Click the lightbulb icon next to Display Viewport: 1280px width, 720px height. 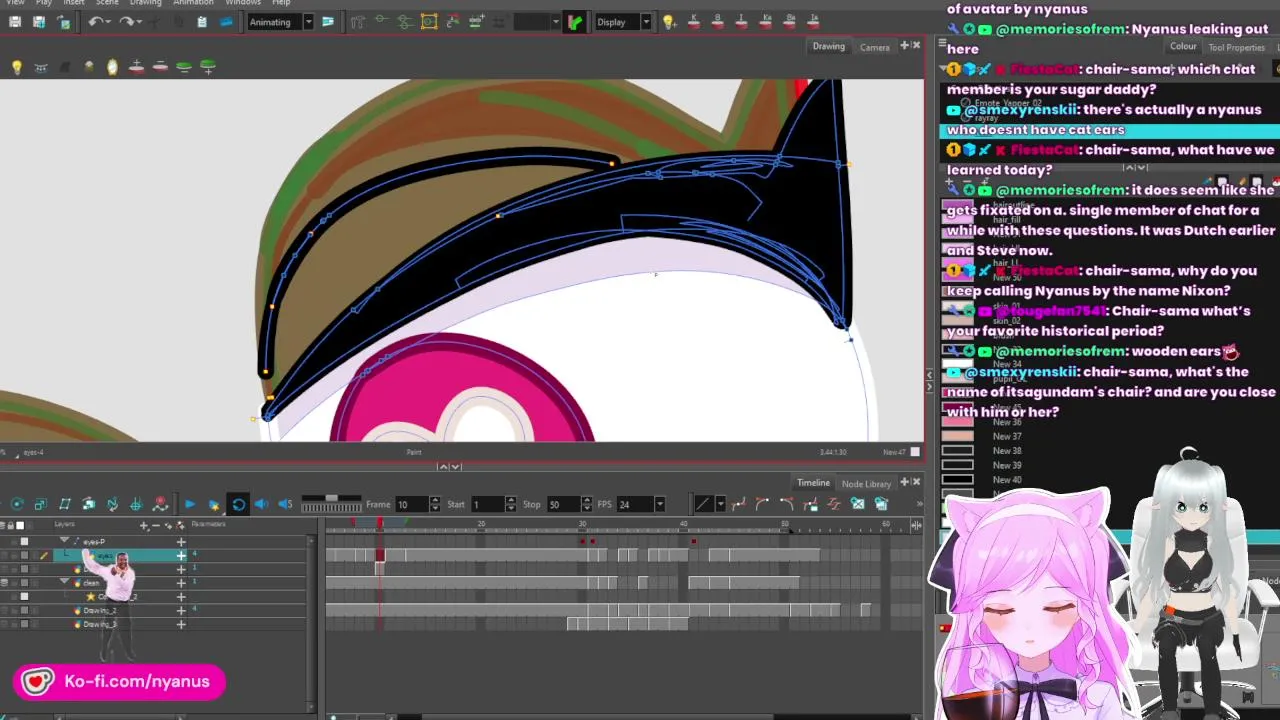(x=669, y=22)
